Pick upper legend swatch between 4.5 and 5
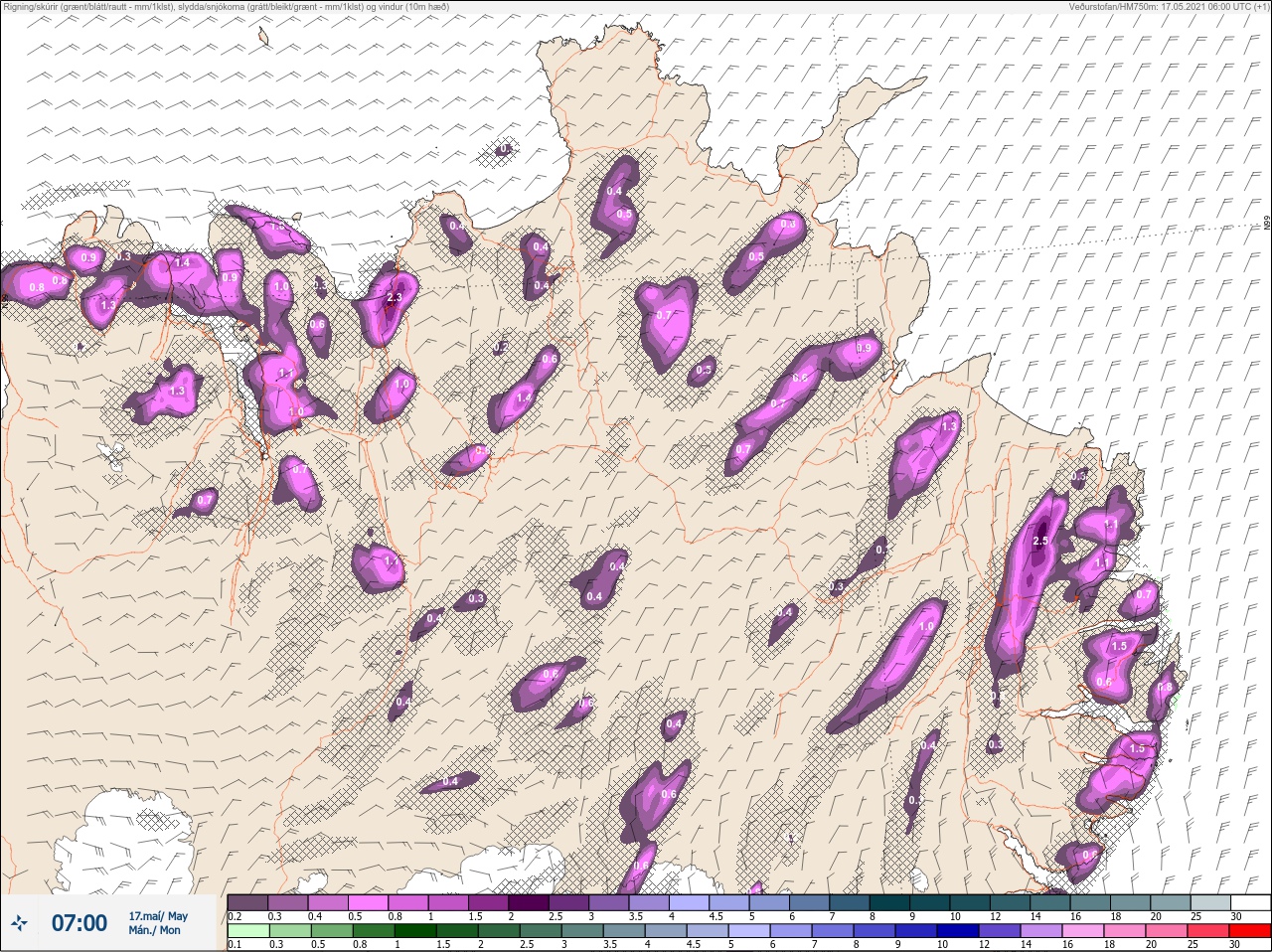Image resolution: width=1272 pixels, height=952 pixels. point(729,902)
